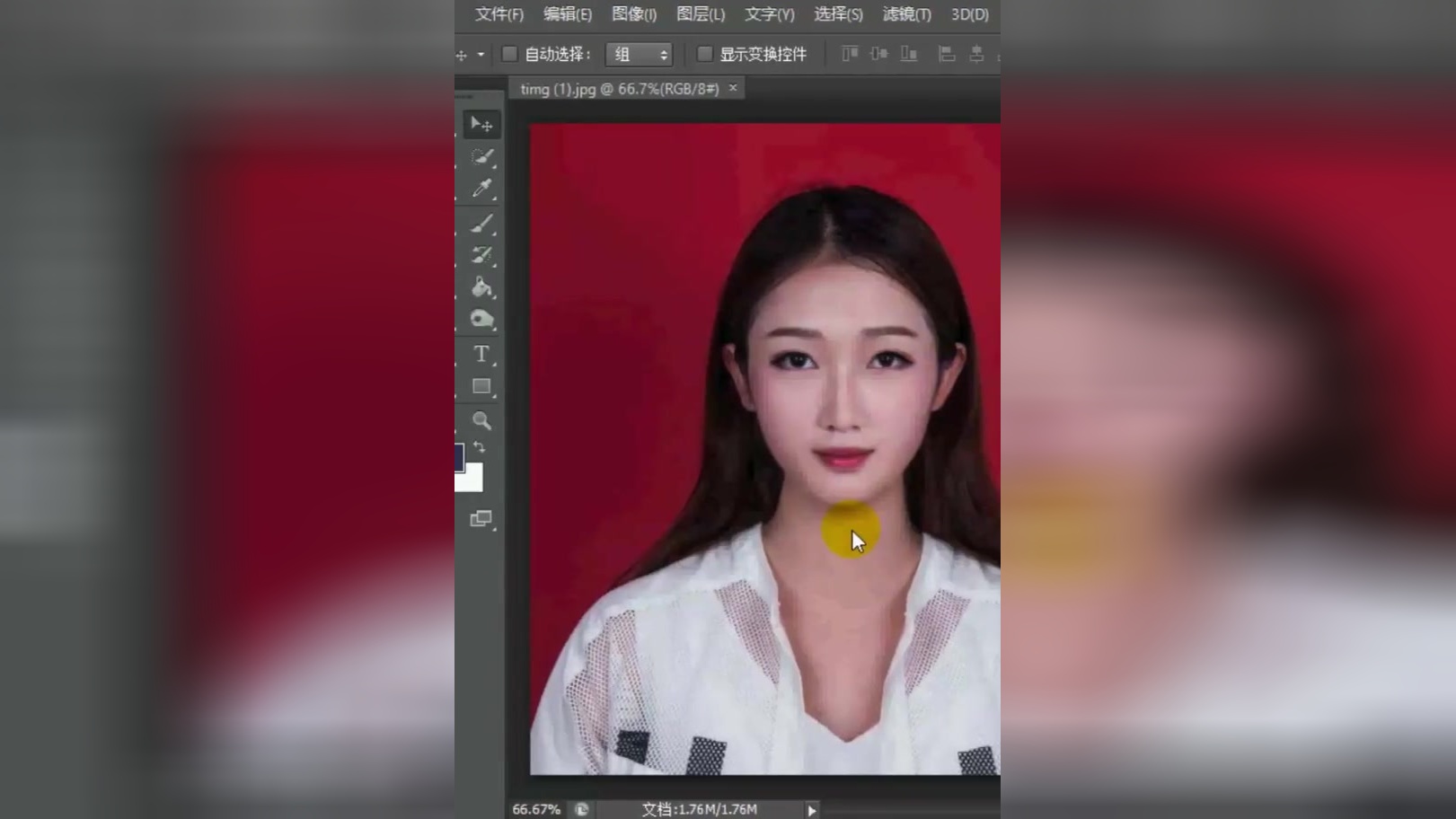Viewport: 1456px width, 819px height.
Task: Close the timg (1).jpg document tab
Action: pyautogui.click(x=733, y=88)
